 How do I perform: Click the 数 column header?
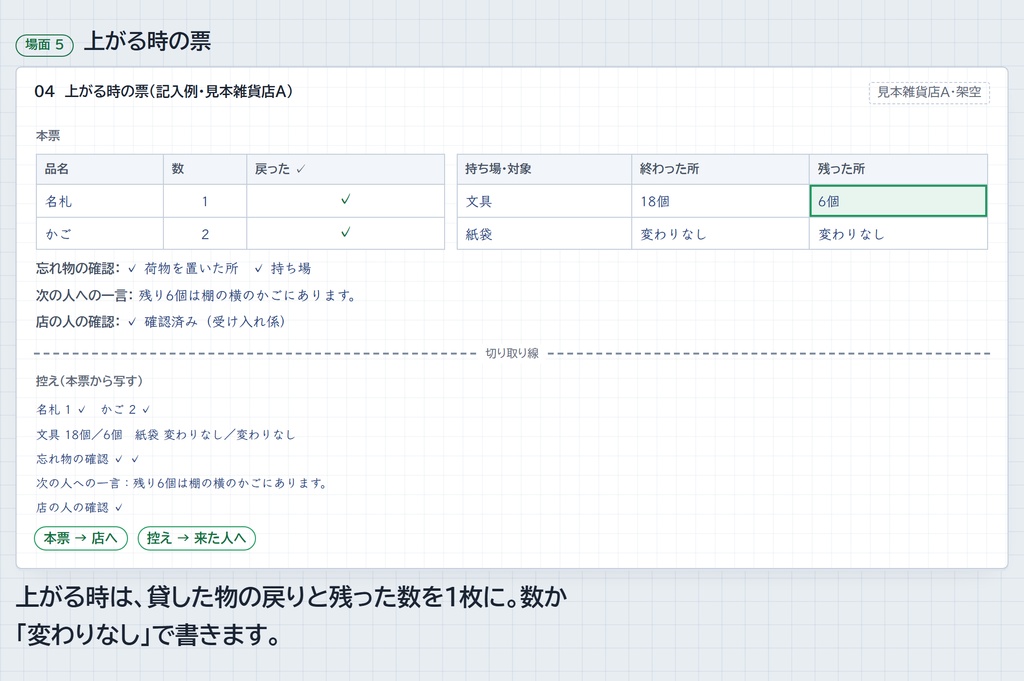coord(205,169)
